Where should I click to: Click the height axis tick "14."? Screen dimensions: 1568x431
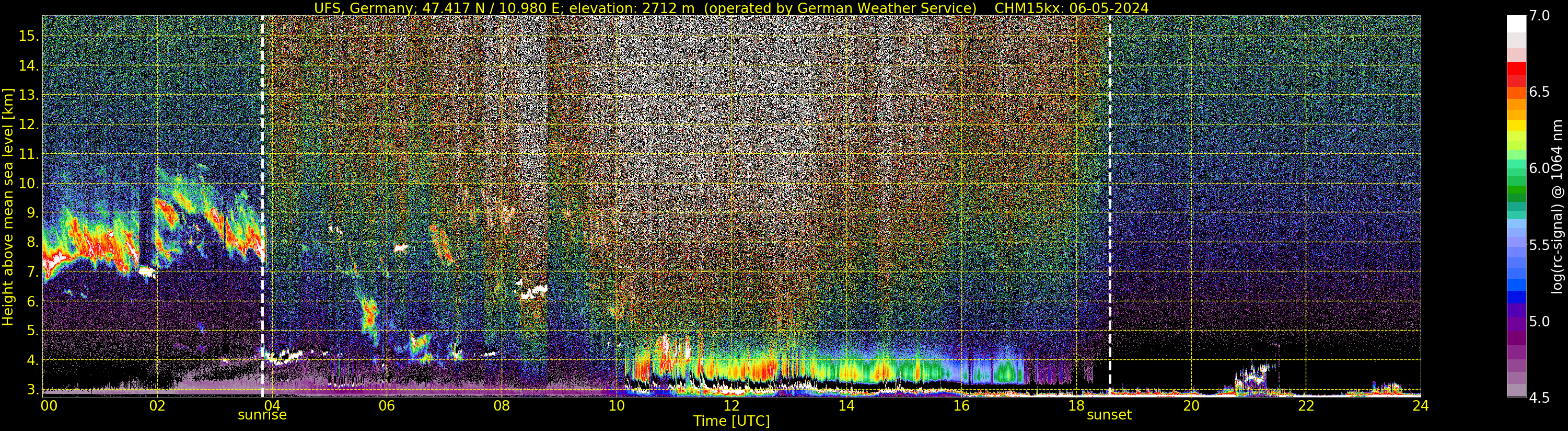click(29, 66)
